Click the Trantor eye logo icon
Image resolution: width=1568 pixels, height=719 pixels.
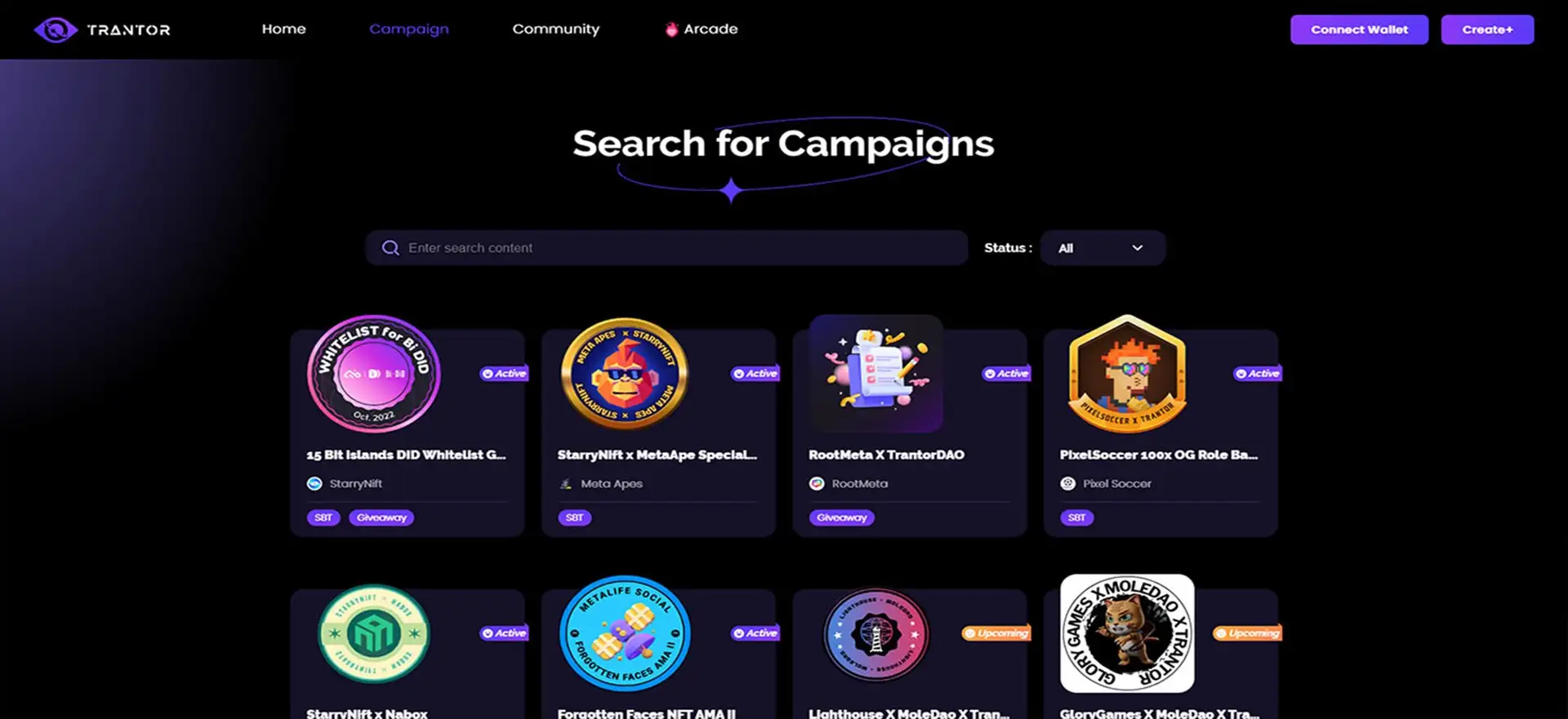click(56, 30)
